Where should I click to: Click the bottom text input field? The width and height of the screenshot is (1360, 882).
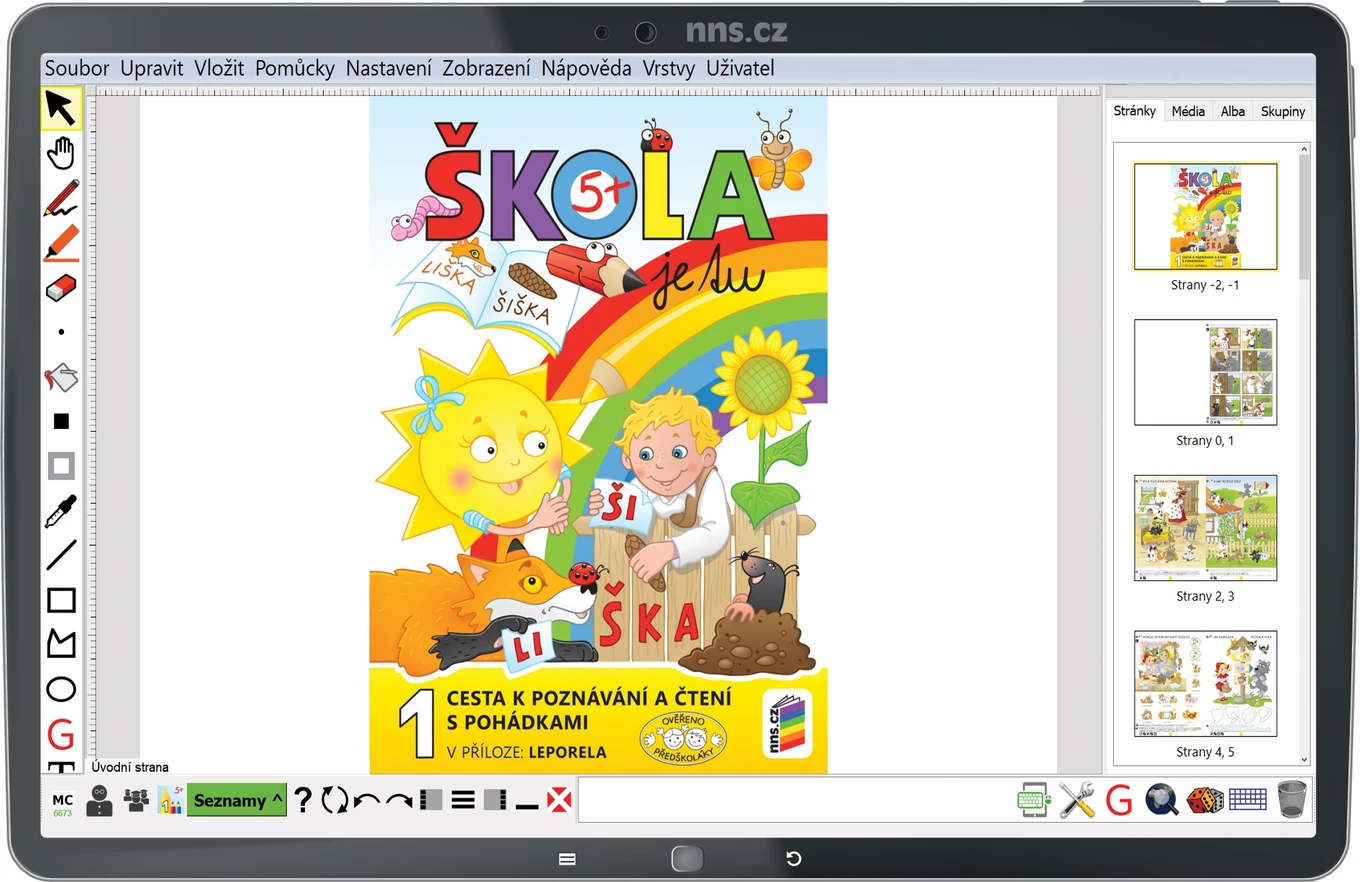tap(794, 800)
